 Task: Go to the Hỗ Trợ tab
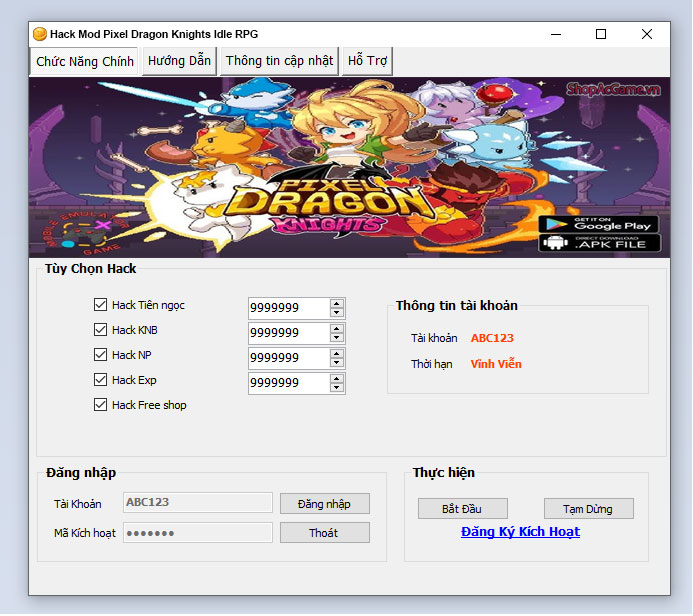[x=367, y=61]
